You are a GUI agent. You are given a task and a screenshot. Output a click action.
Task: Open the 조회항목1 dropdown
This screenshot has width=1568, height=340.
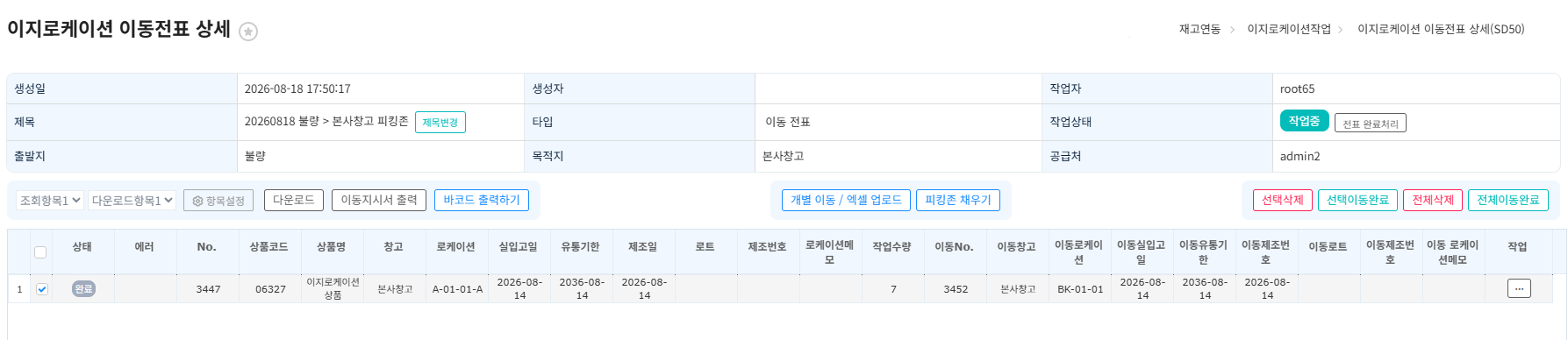tap(50, 200)
